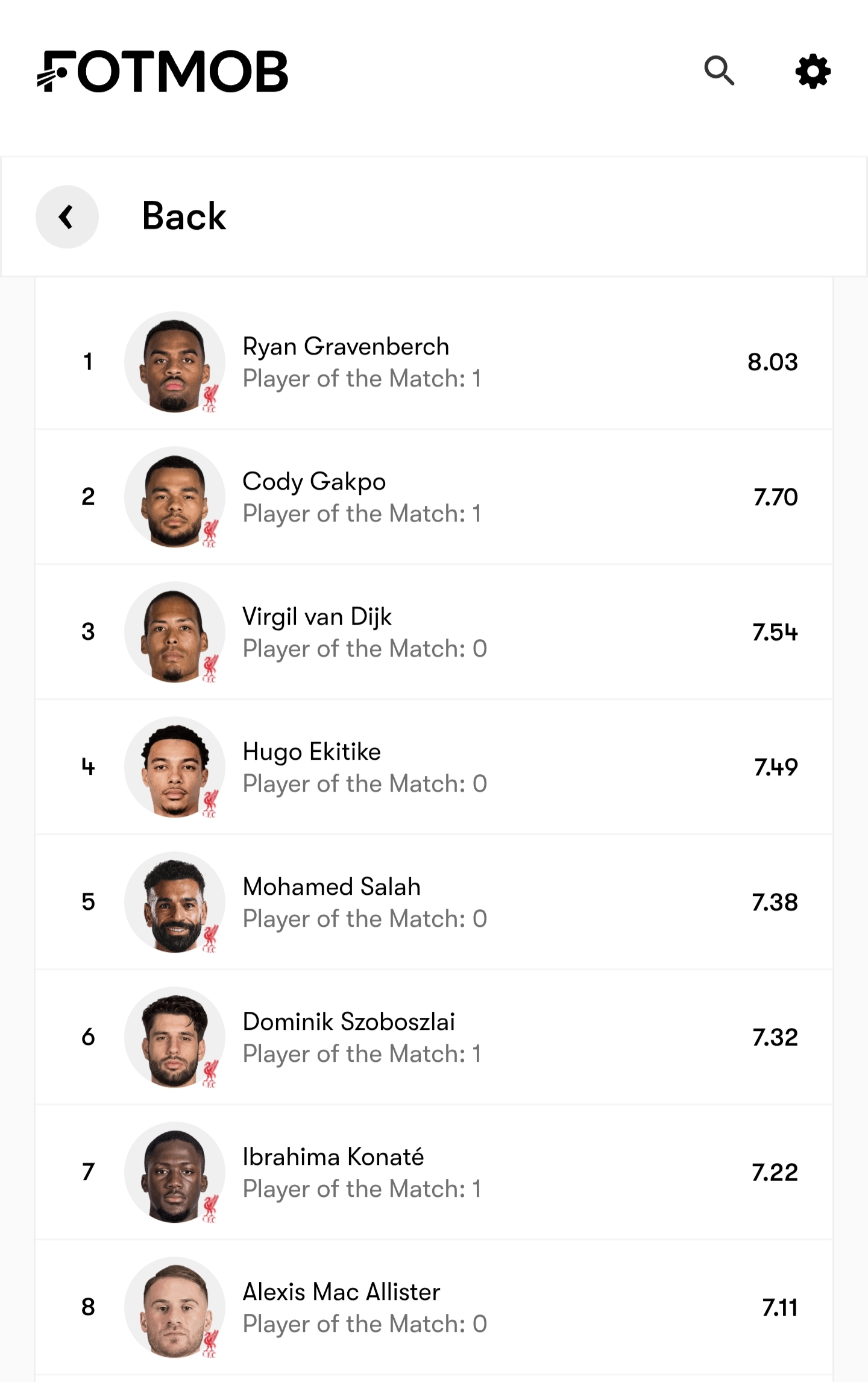Tap the Back label
868x1382 pixels.
[184, 216]
